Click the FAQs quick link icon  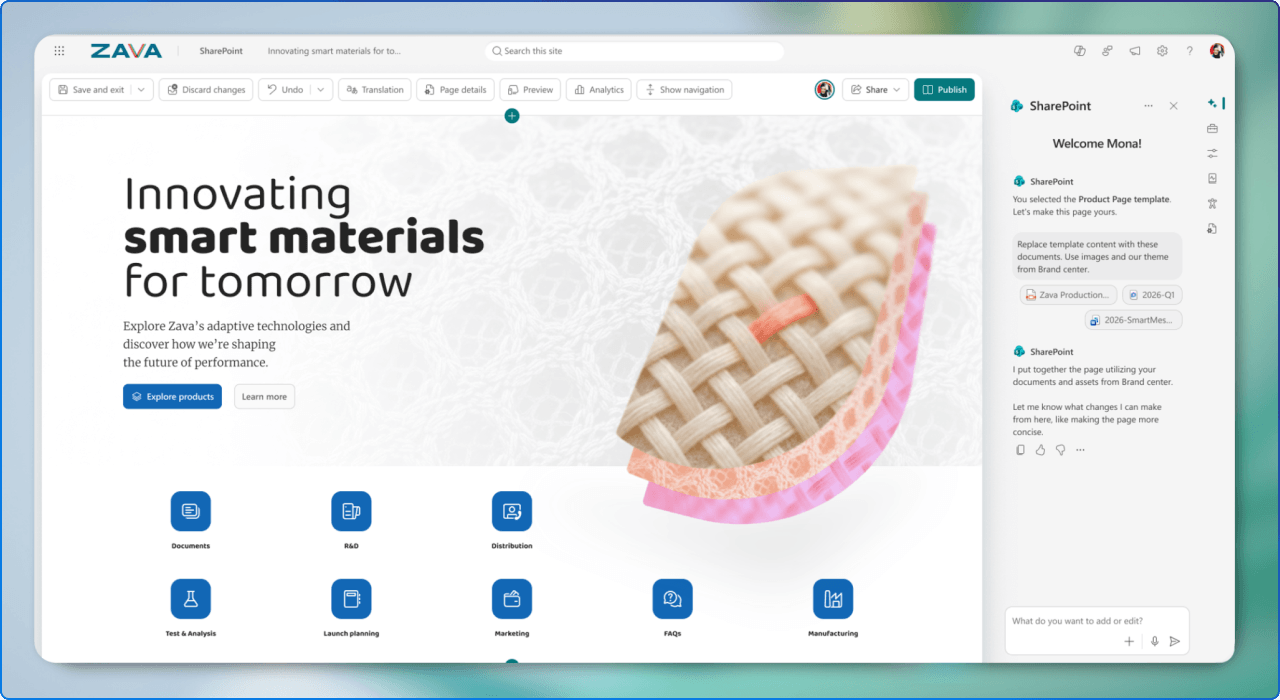672,599
